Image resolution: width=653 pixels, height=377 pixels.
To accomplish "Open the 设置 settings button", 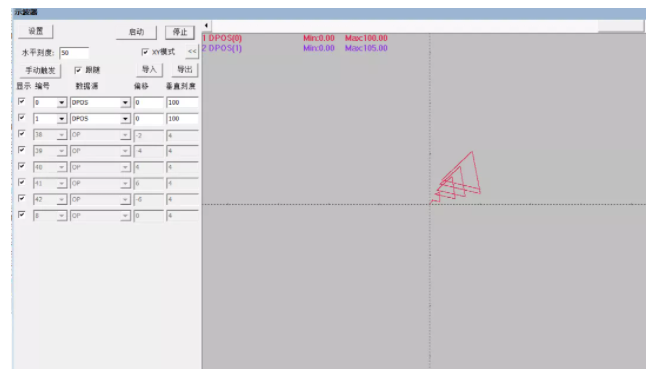I will 36,31.
